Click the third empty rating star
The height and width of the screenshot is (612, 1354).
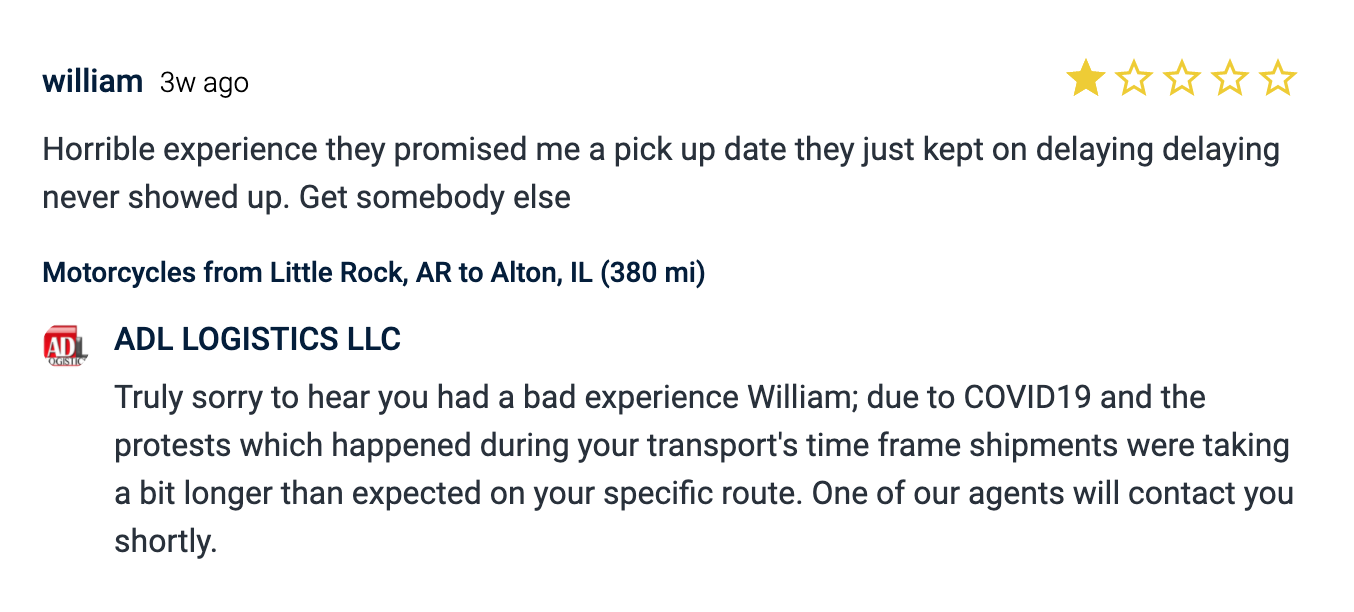pyautogui.click(x=1181, y=78)
